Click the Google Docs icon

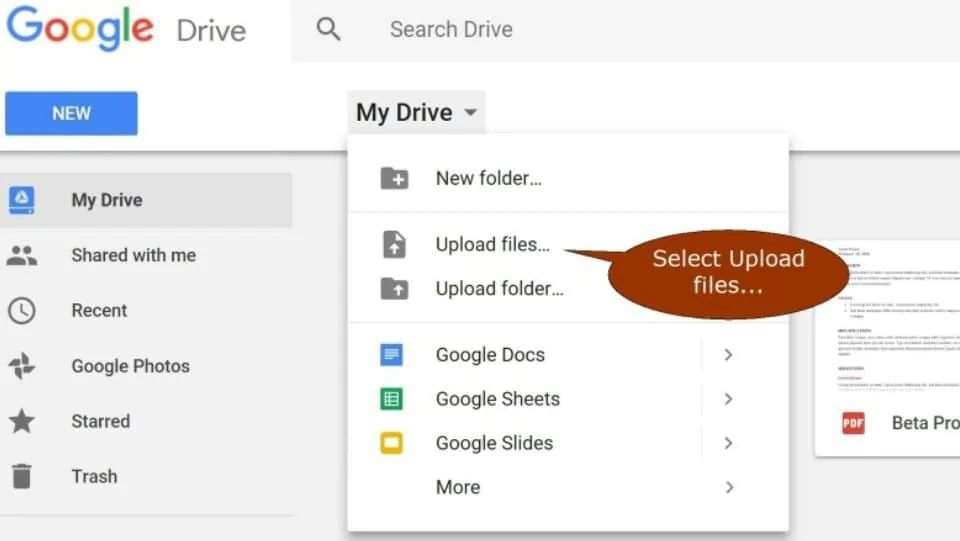click(391, 354)
